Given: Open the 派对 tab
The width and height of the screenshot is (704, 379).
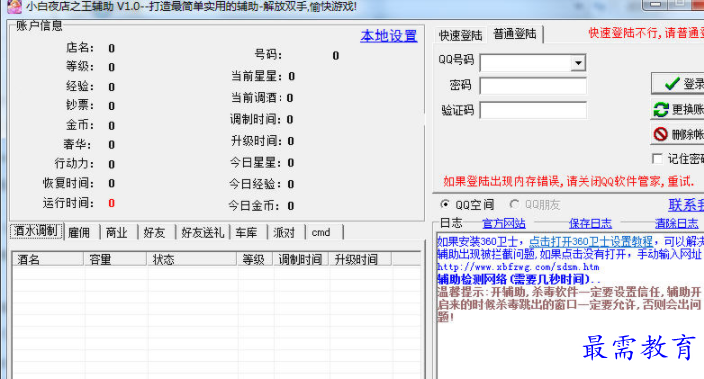Looking at the screenshot, I should click(x=284, y=233).
